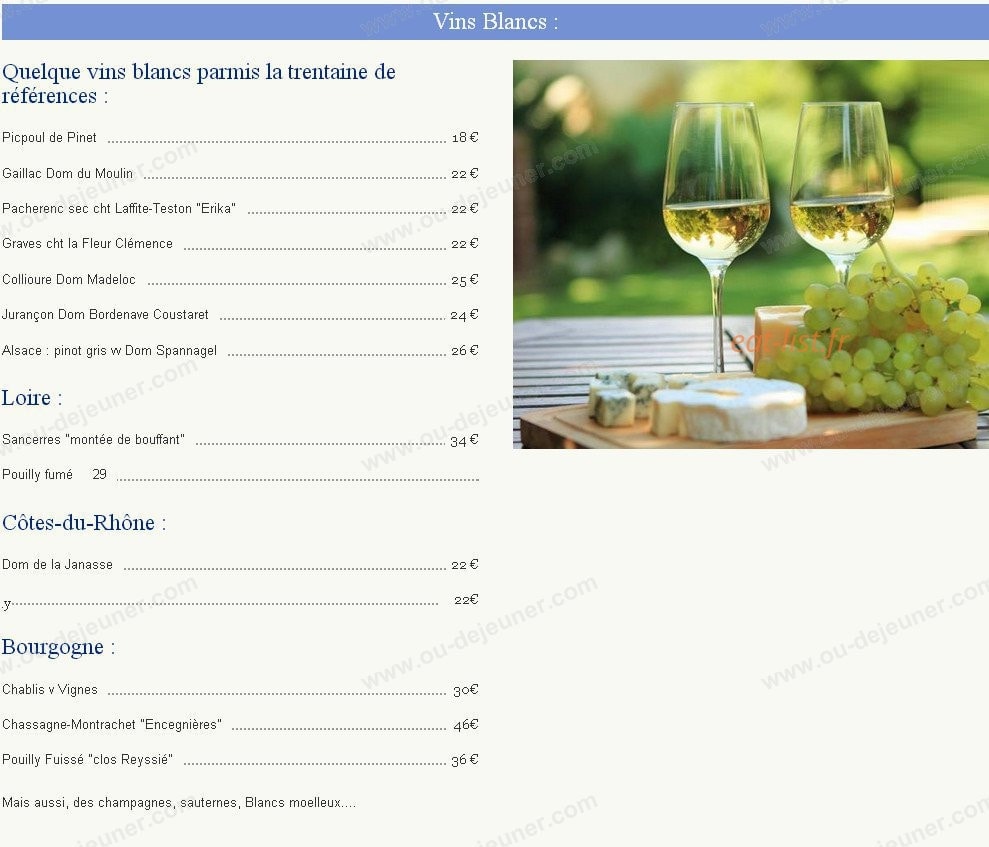Screen dimensions: 989x847
Task: Click the "Vins Blancs :" header title
Action: click(495, 21)
